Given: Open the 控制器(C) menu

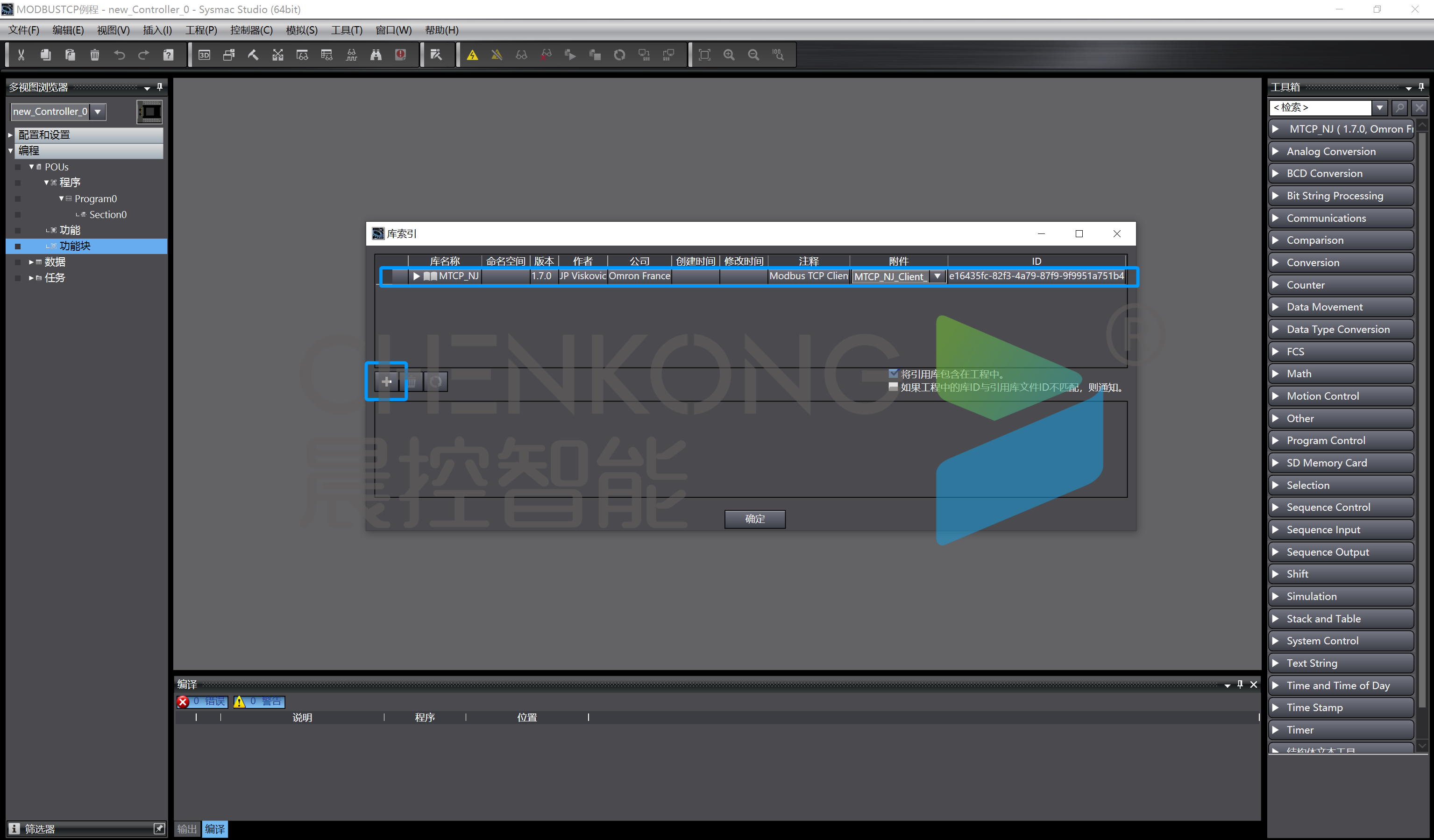Looking at the screenshot, I should click(251, 30).
